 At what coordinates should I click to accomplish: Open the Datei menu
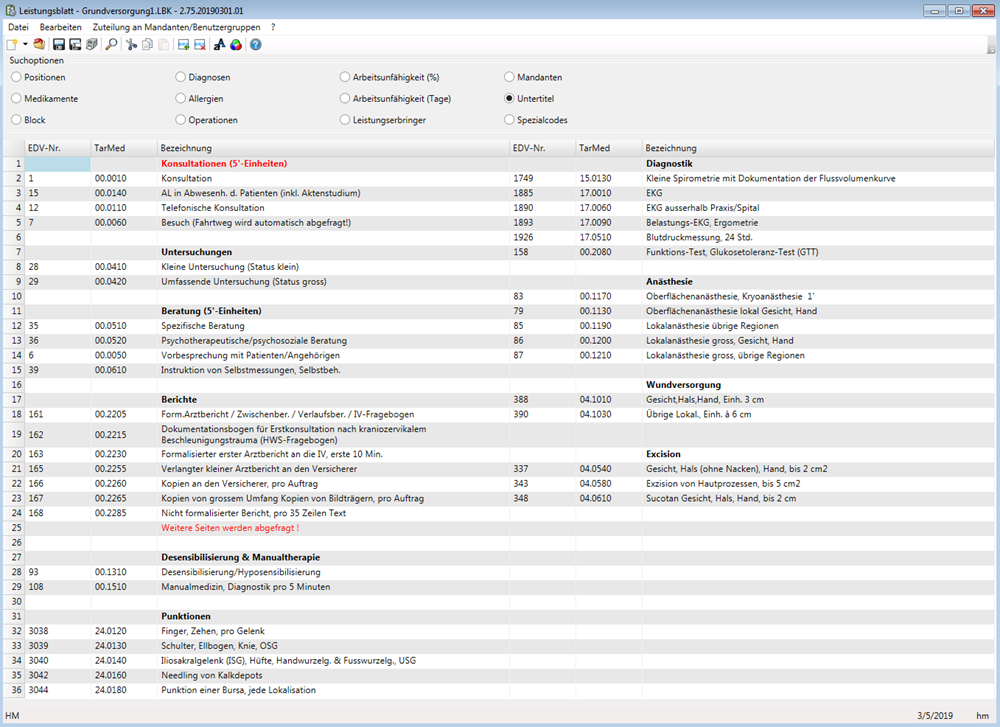point(18,27)
